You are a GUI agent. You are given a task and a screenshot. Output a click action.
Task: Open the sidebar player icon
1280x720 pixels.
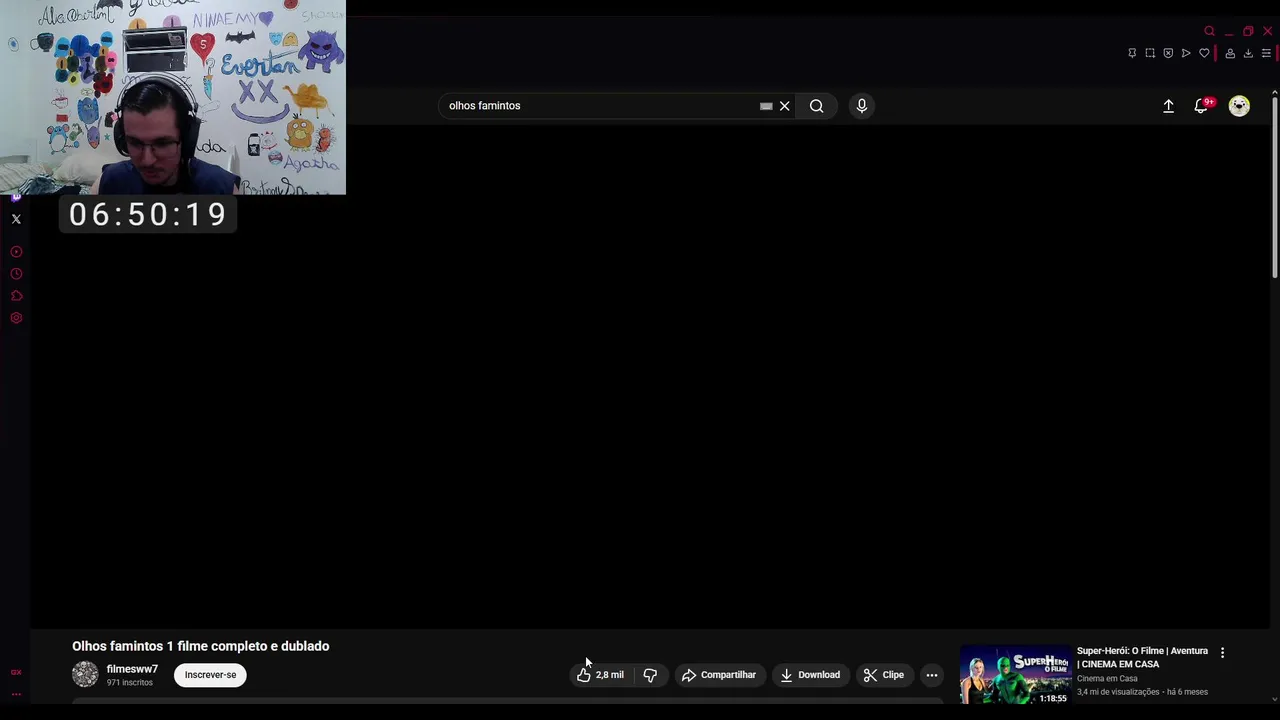[x=16, y=252]
